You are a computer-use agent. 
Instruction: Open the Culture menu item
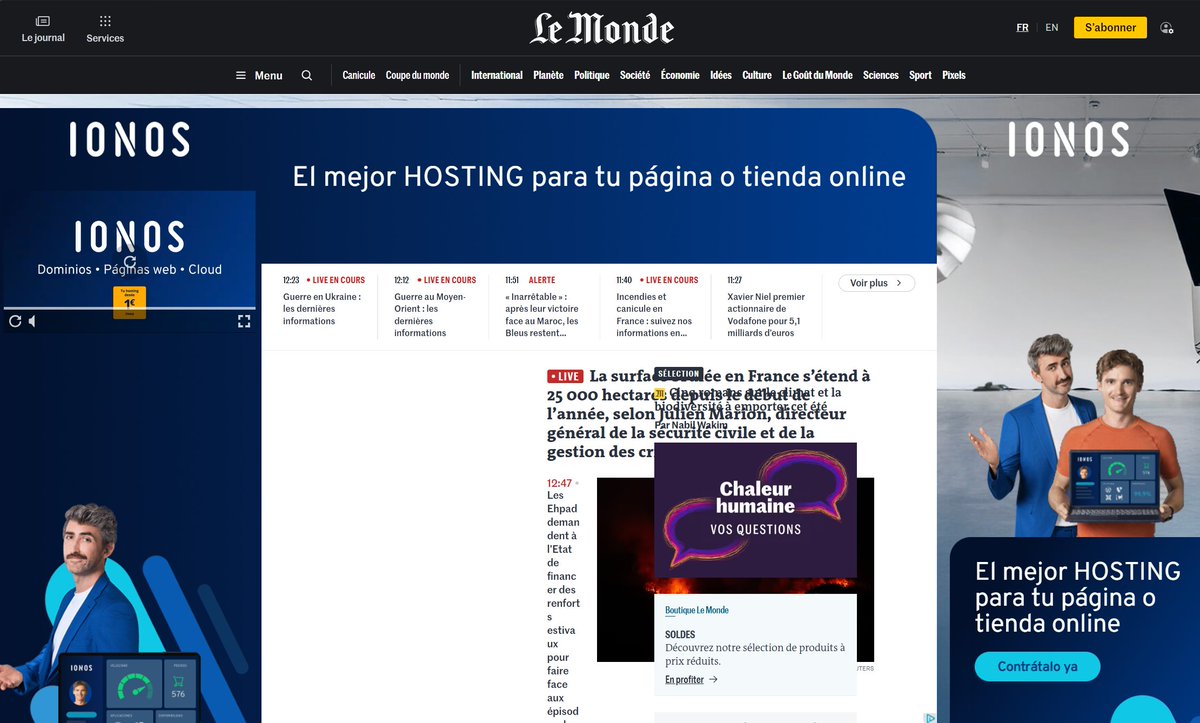pos(757,75)
